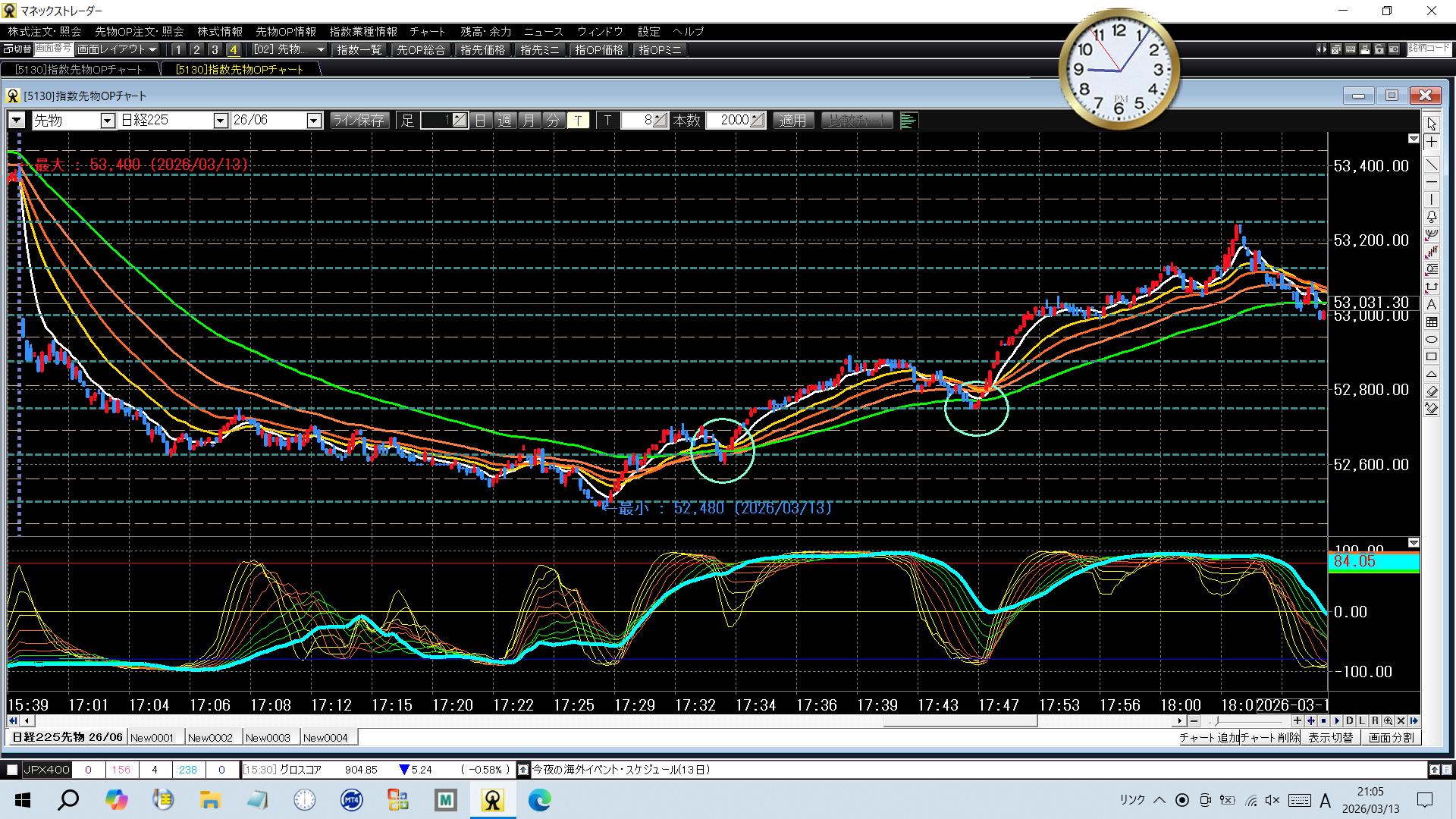Select the horizontal line drawing tool
This screenshot has width=1456, height=819.
1431,182
